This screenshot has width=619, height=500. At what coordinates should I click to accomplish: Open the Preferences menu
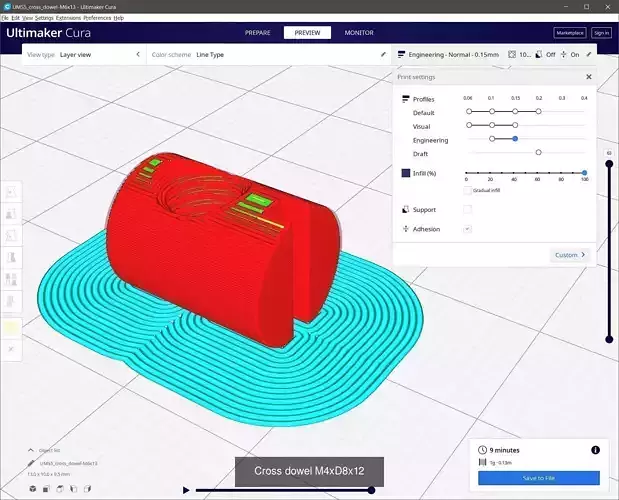pyautogui.click(x=97, y=18)
